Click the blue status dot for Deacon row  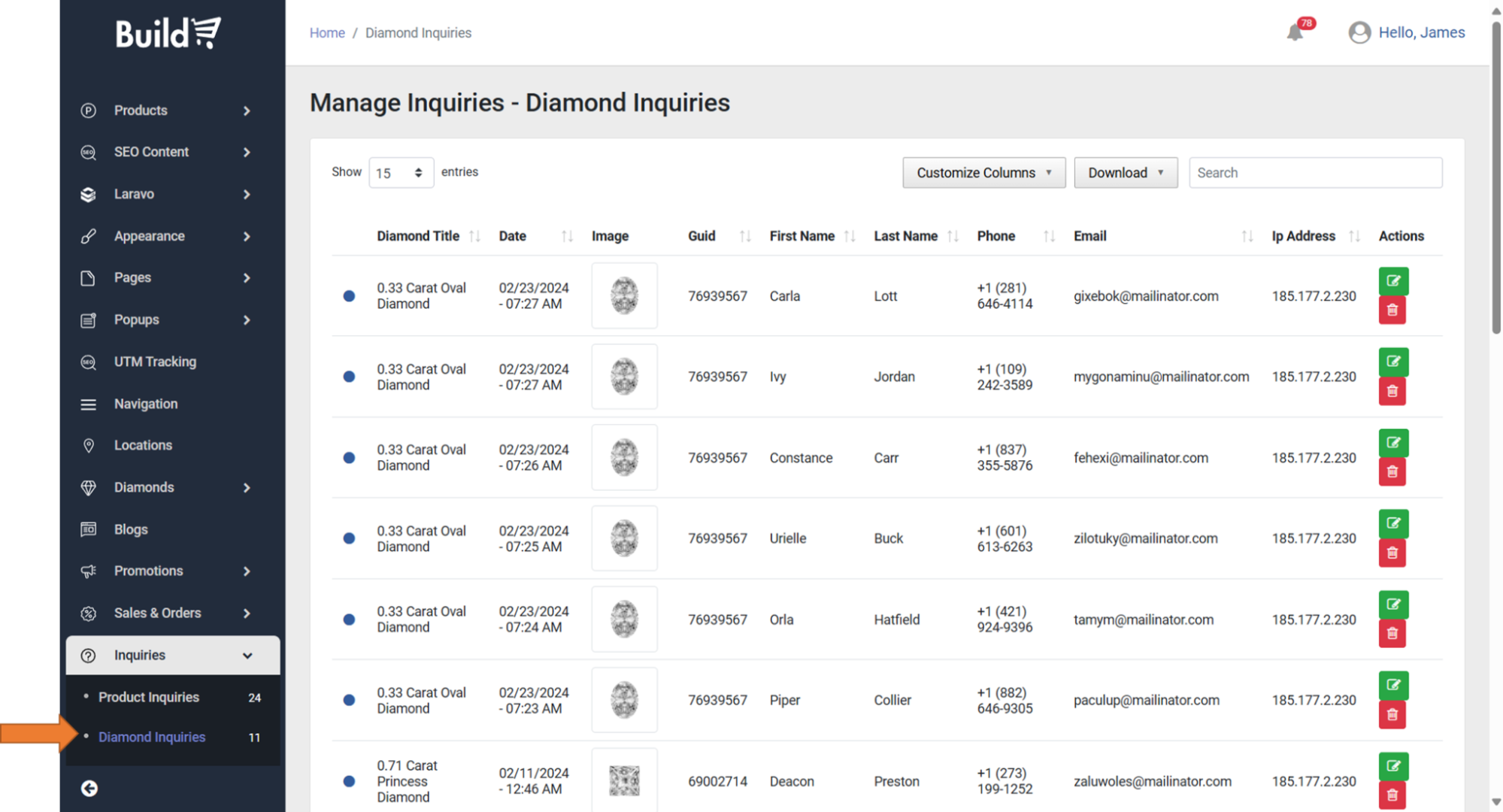click(x=349, y=781)
